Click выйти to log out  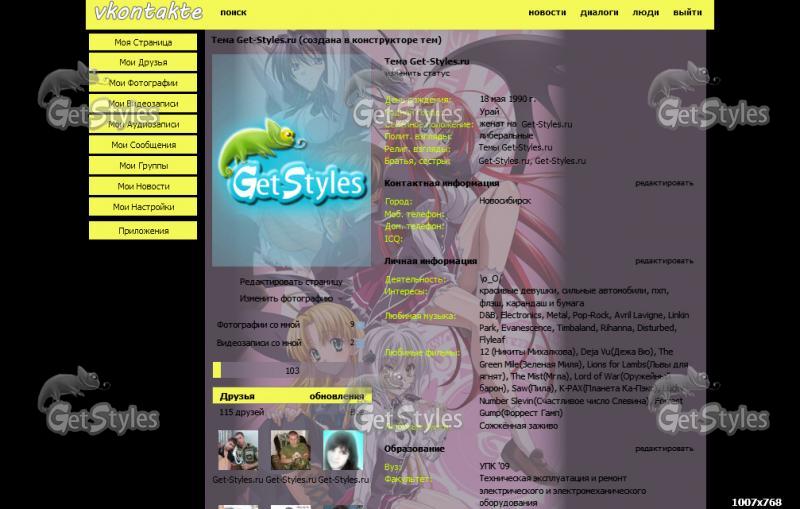point(687,13)
